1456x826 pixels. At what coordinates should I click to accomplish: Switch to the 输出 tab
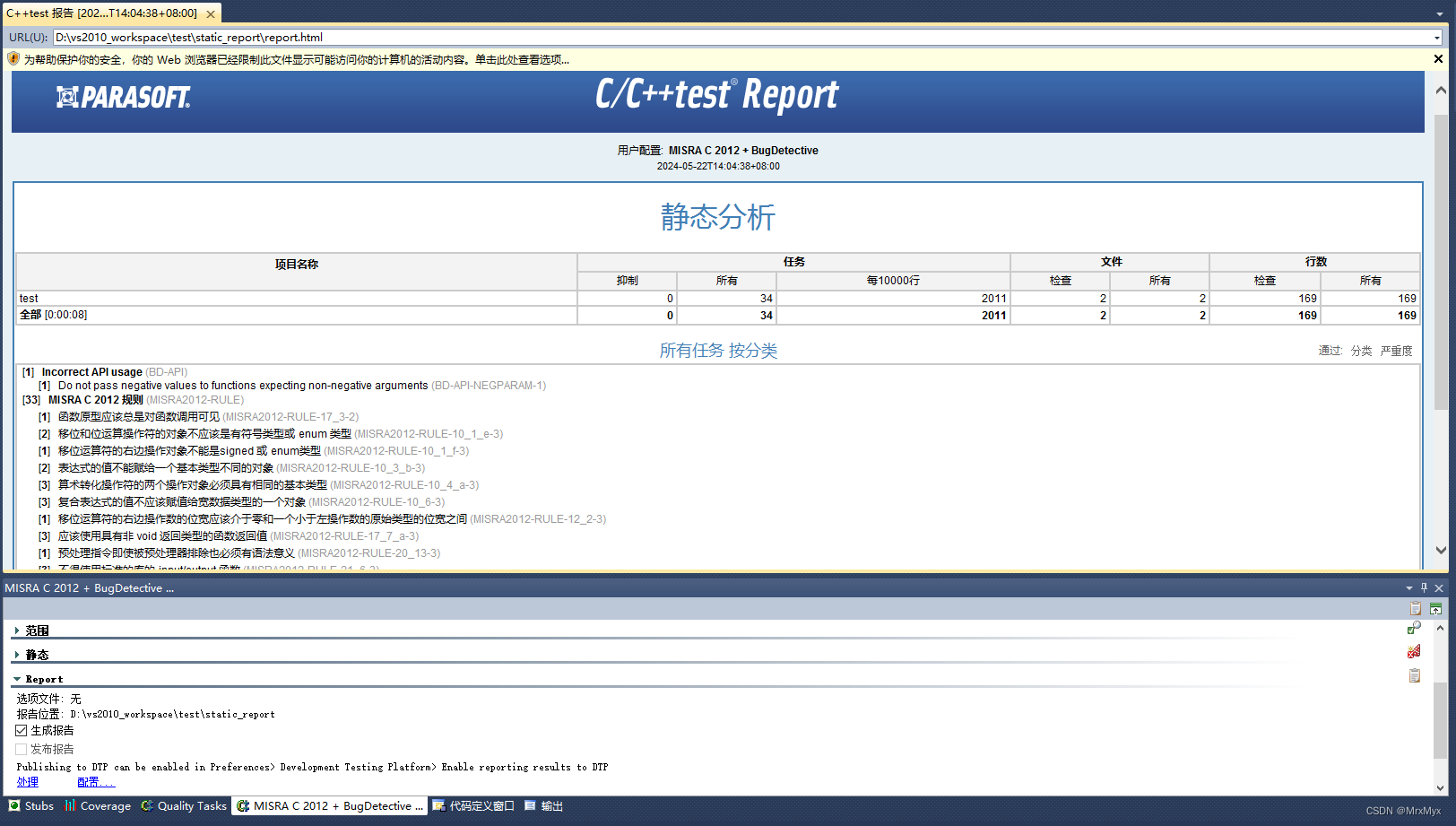(543, 806)
